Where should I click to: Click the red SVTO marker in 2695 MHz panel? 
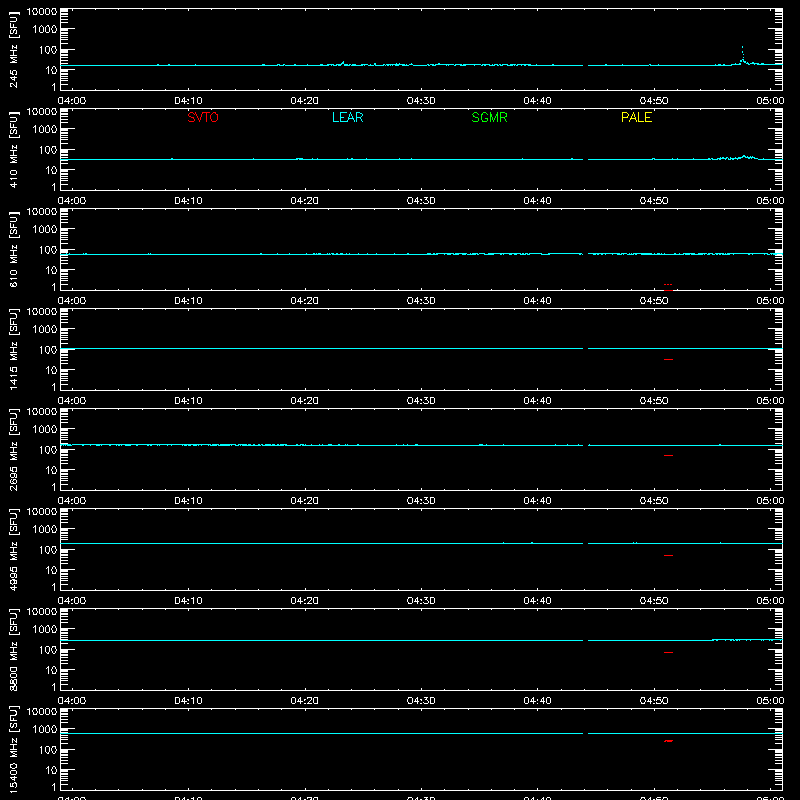668,456
